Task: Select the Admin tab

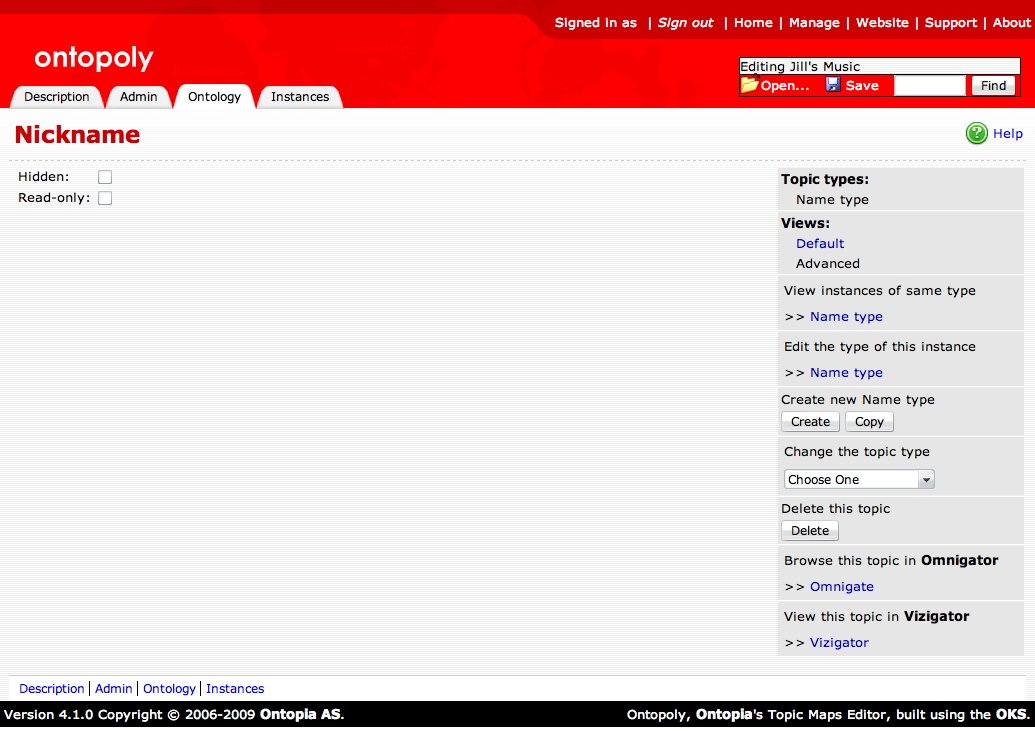Action: (138, 97)
